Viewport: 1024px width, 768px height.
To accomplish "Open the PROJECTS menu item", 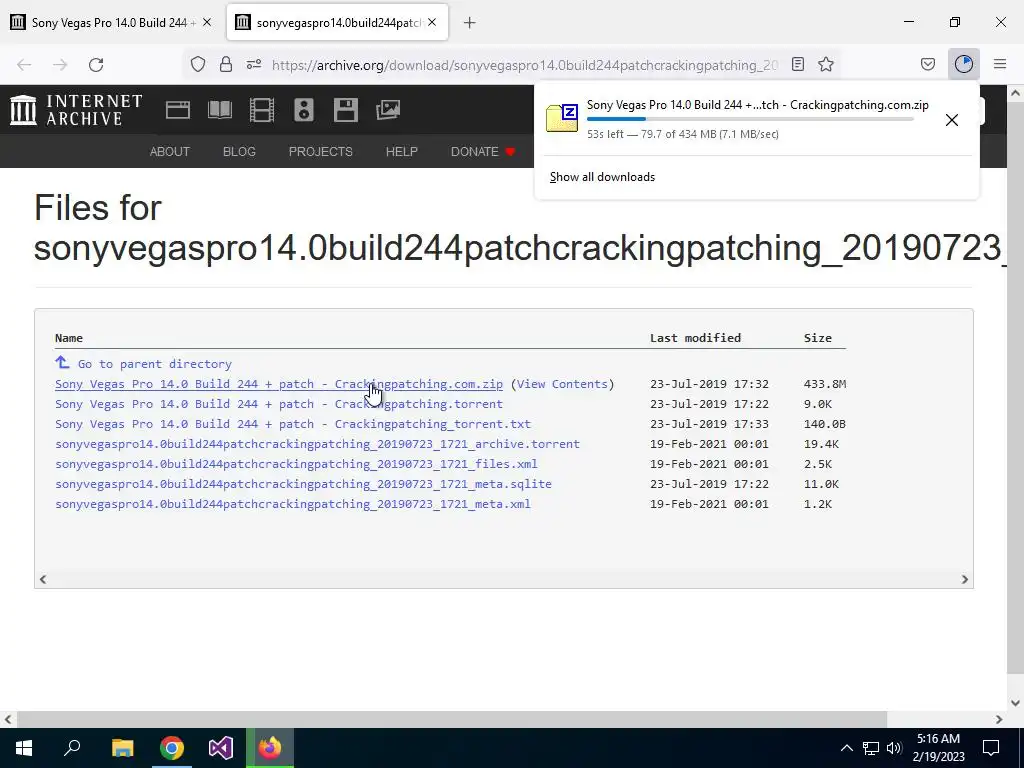I will coord(321,152).
